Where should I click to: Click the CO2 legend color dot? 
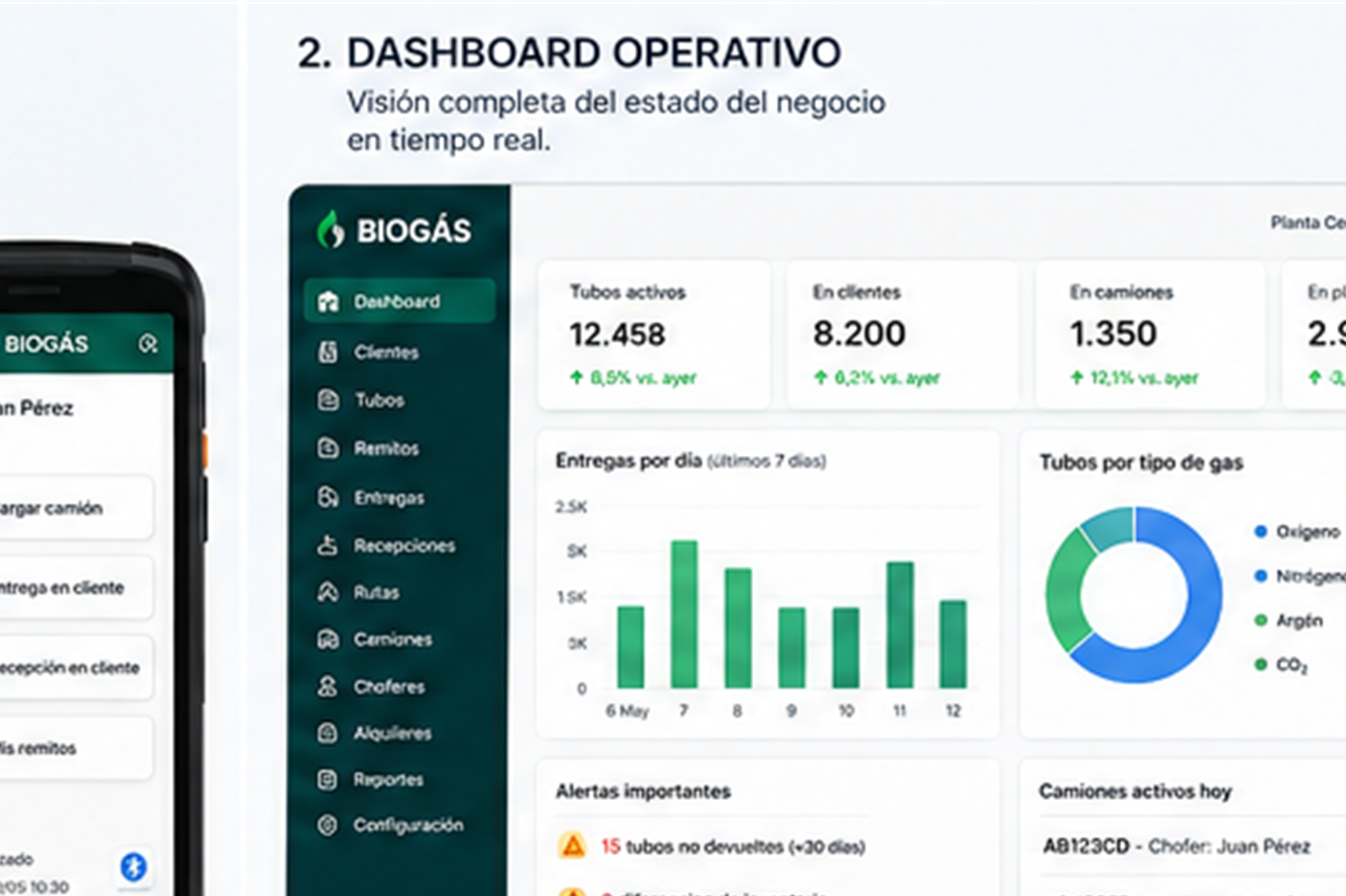pos(1261,665)
